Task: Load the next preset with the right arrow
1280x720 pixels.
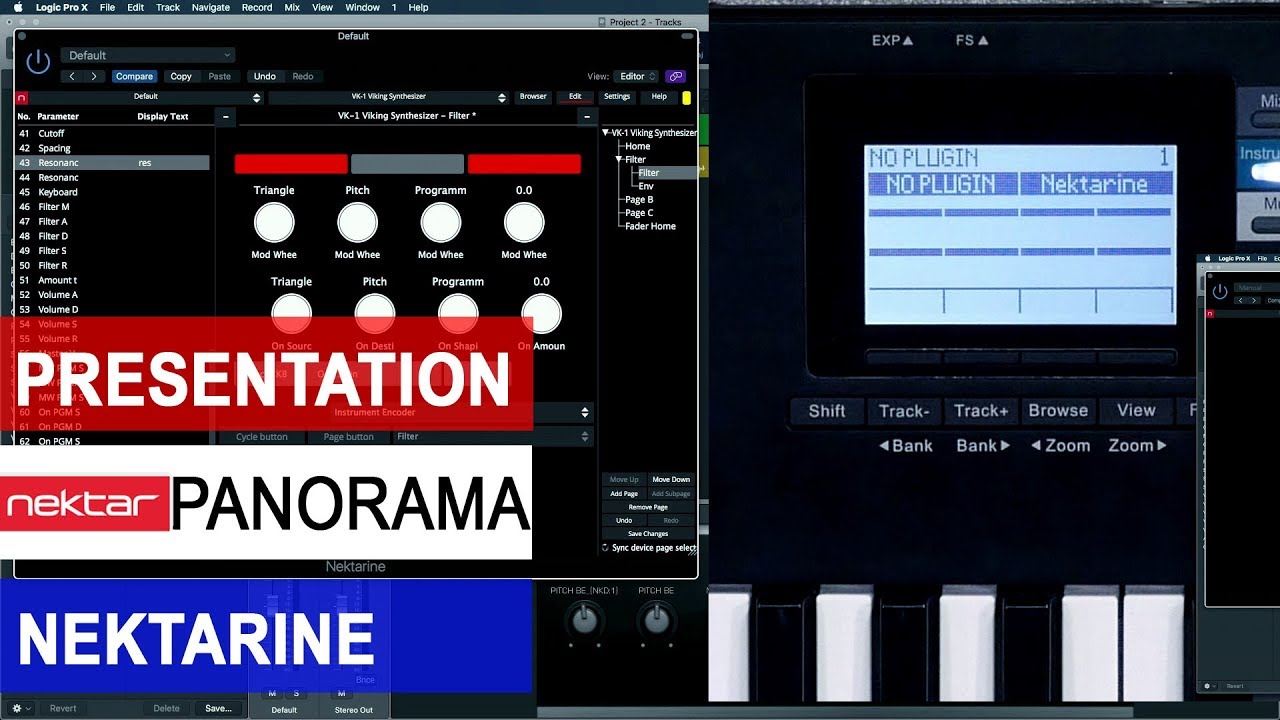Action: click(94, 76)
